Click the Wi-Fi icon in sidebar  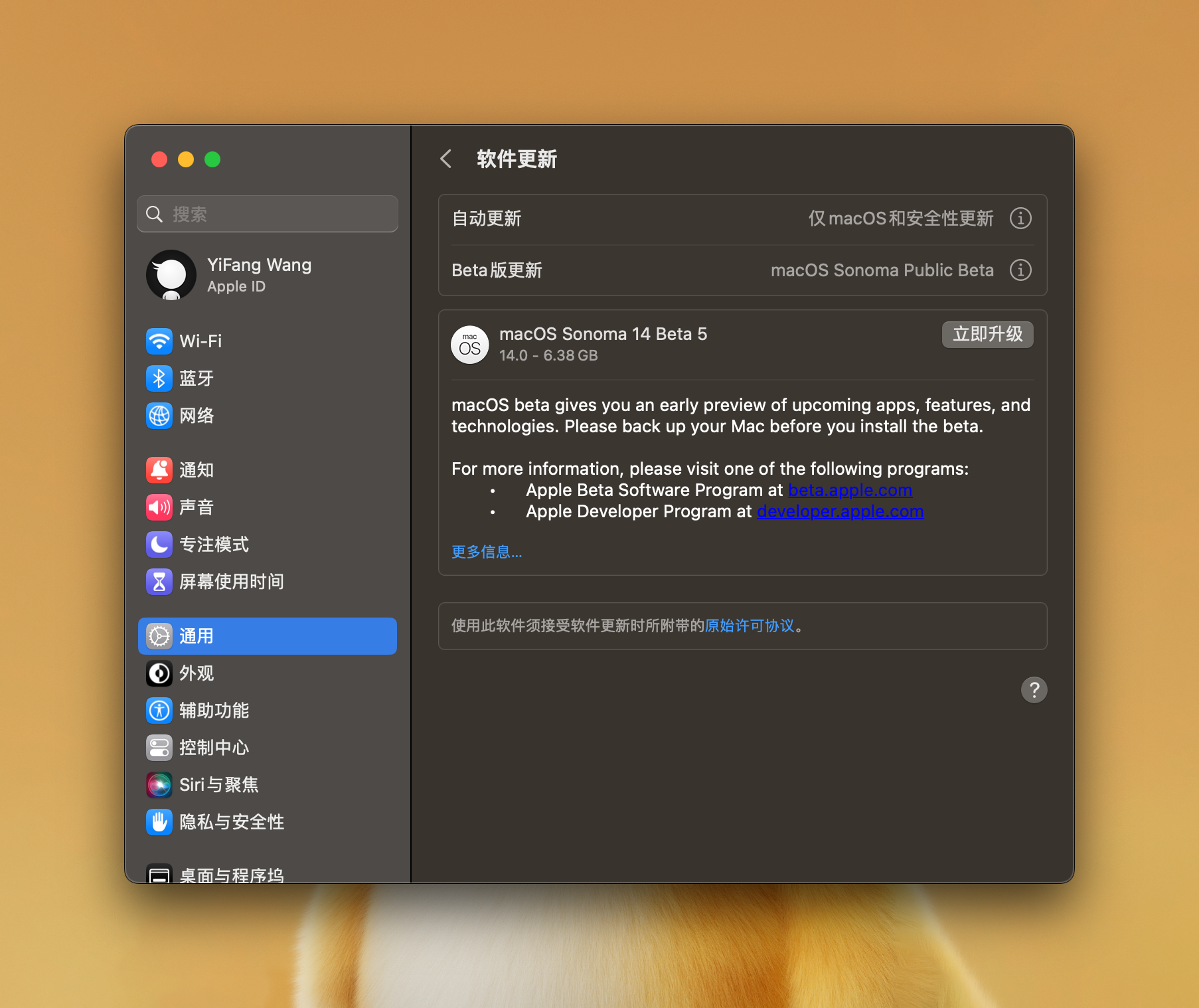(x=159, y=341)
